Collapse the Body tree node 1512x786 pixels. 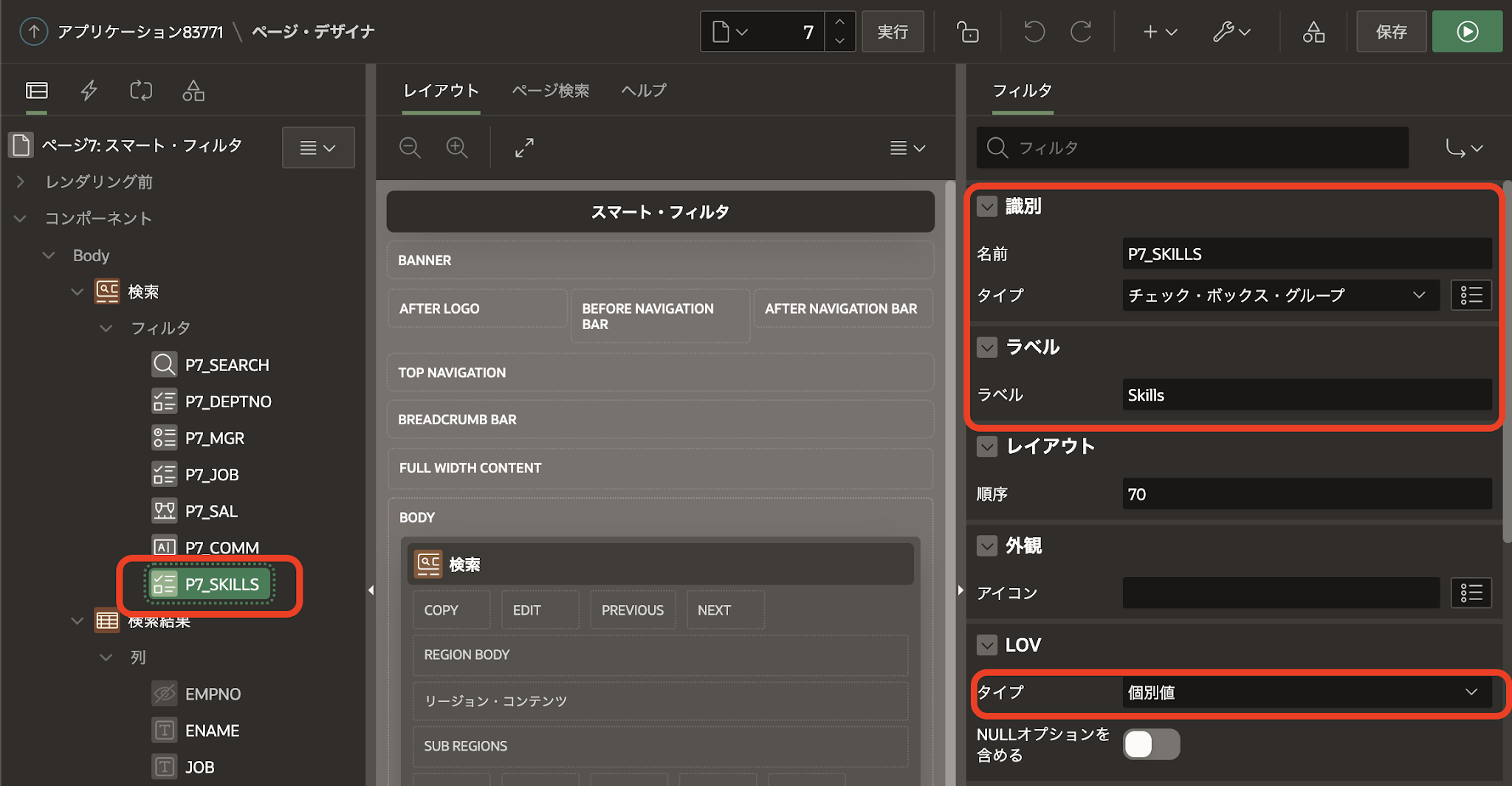(x=49, y=255)
